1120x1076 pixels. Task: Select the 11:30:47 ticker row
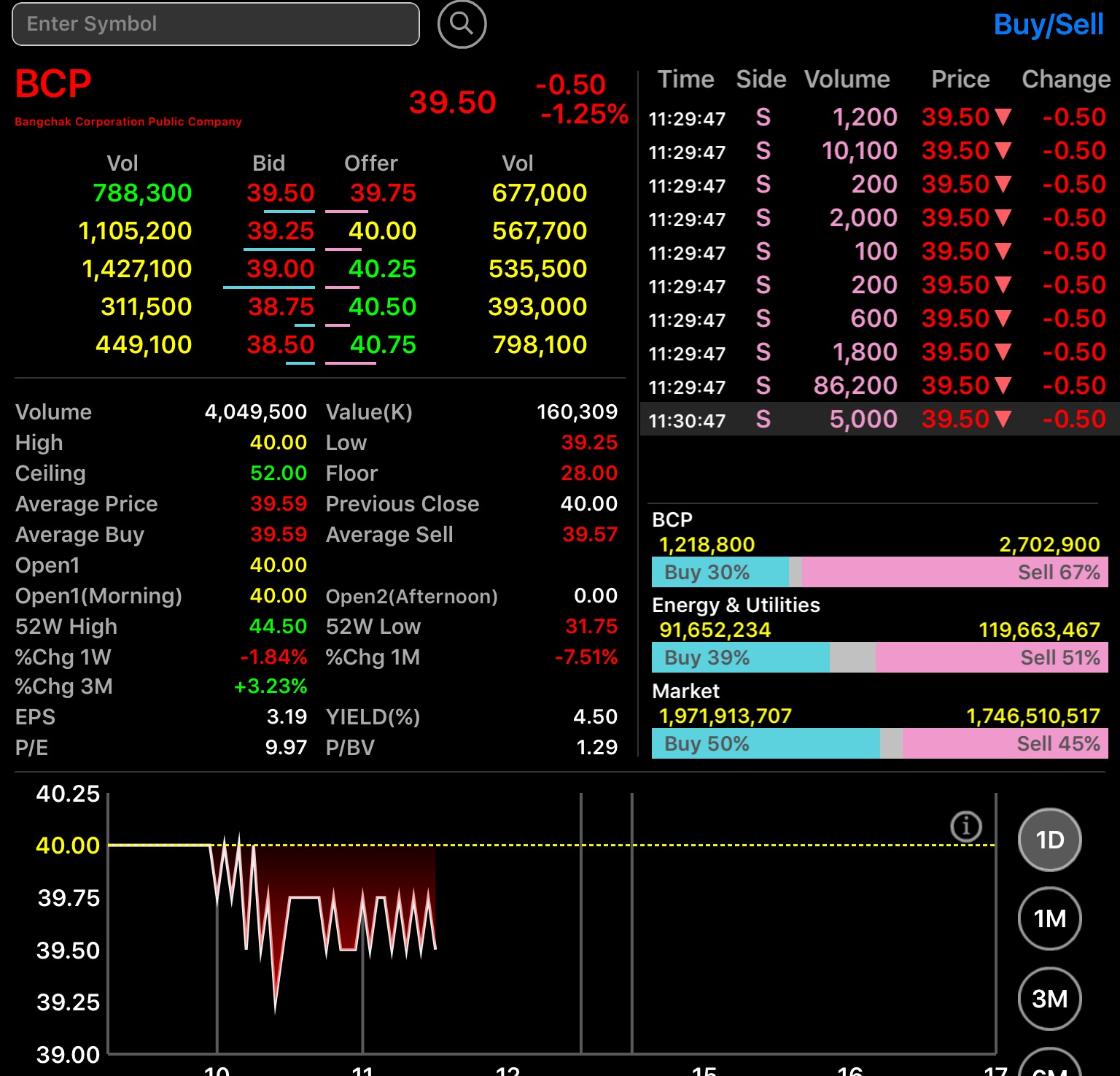coord(879,419)
